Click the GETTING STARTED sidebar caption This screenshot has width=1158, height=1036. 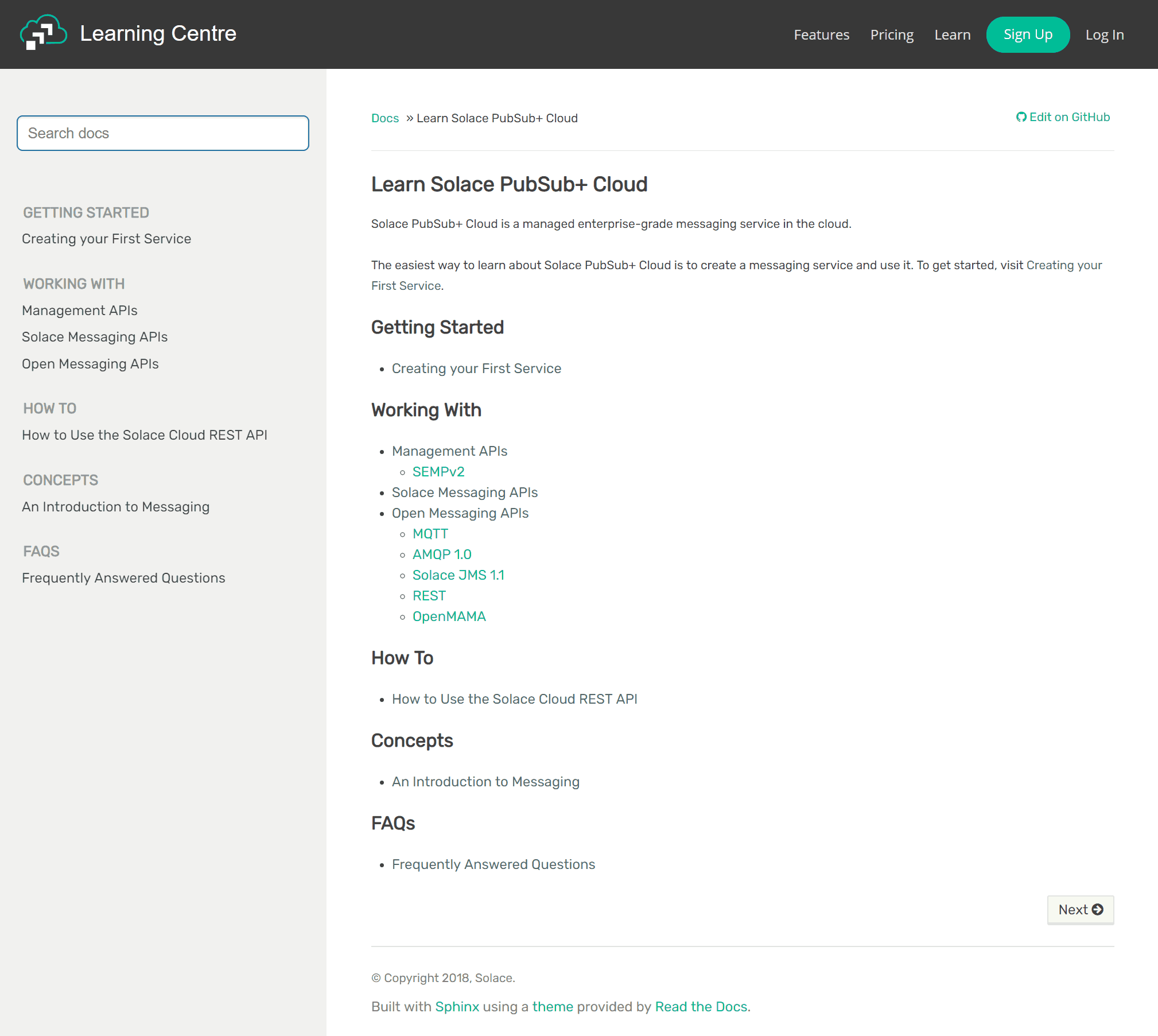86,213
